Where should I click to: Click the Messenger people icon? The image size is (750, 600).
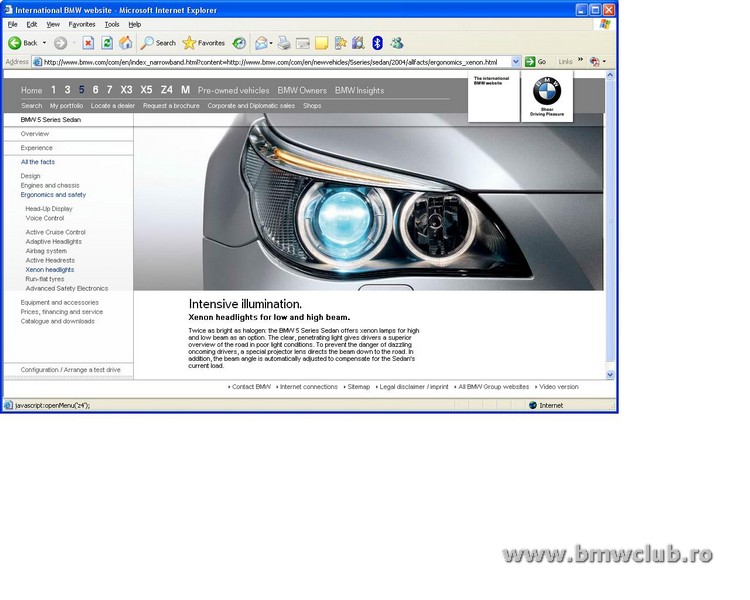(397, 43)
